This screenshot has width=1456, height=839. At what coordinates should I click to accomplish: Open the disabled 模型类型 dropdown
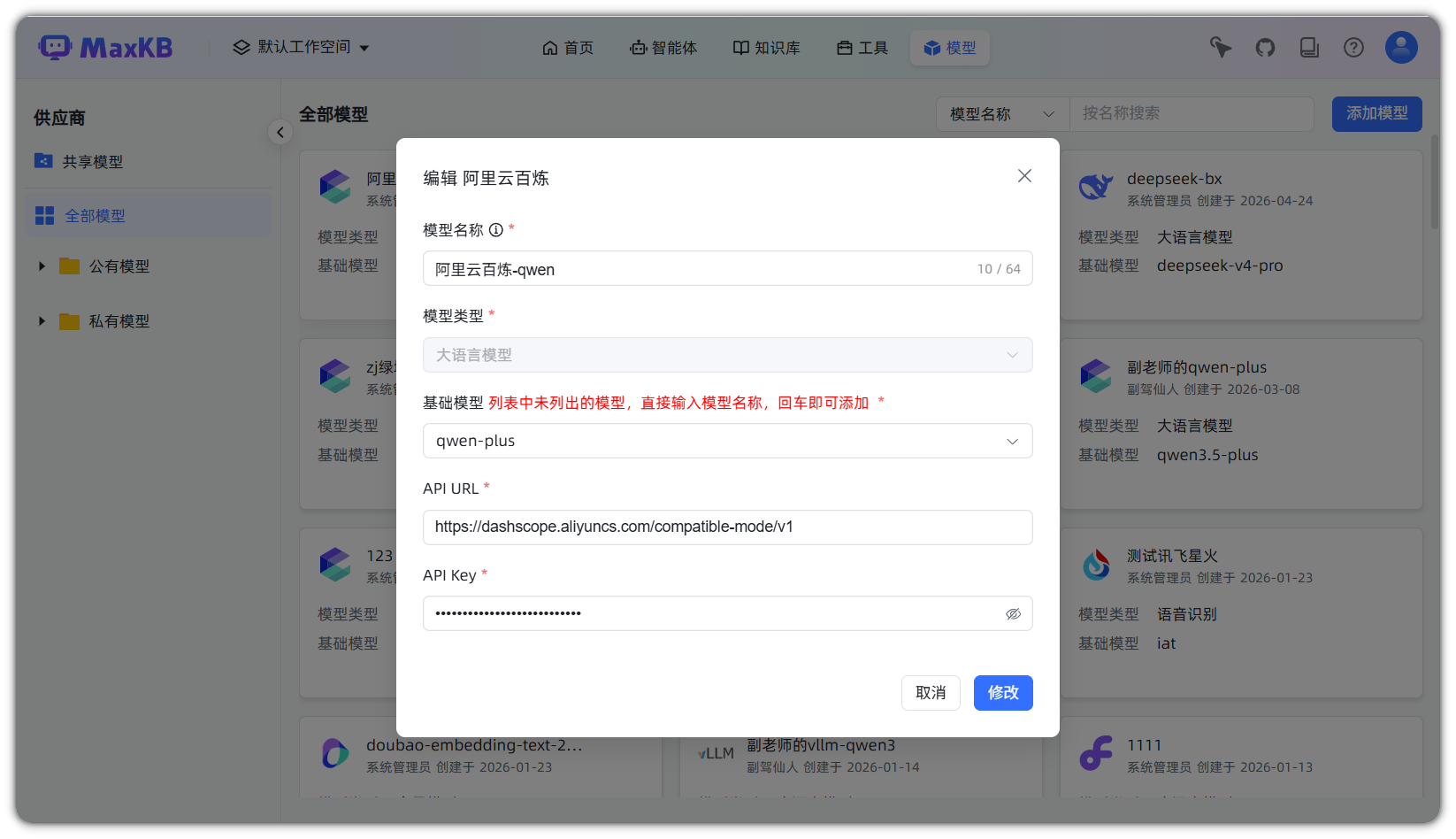[728, 355]
